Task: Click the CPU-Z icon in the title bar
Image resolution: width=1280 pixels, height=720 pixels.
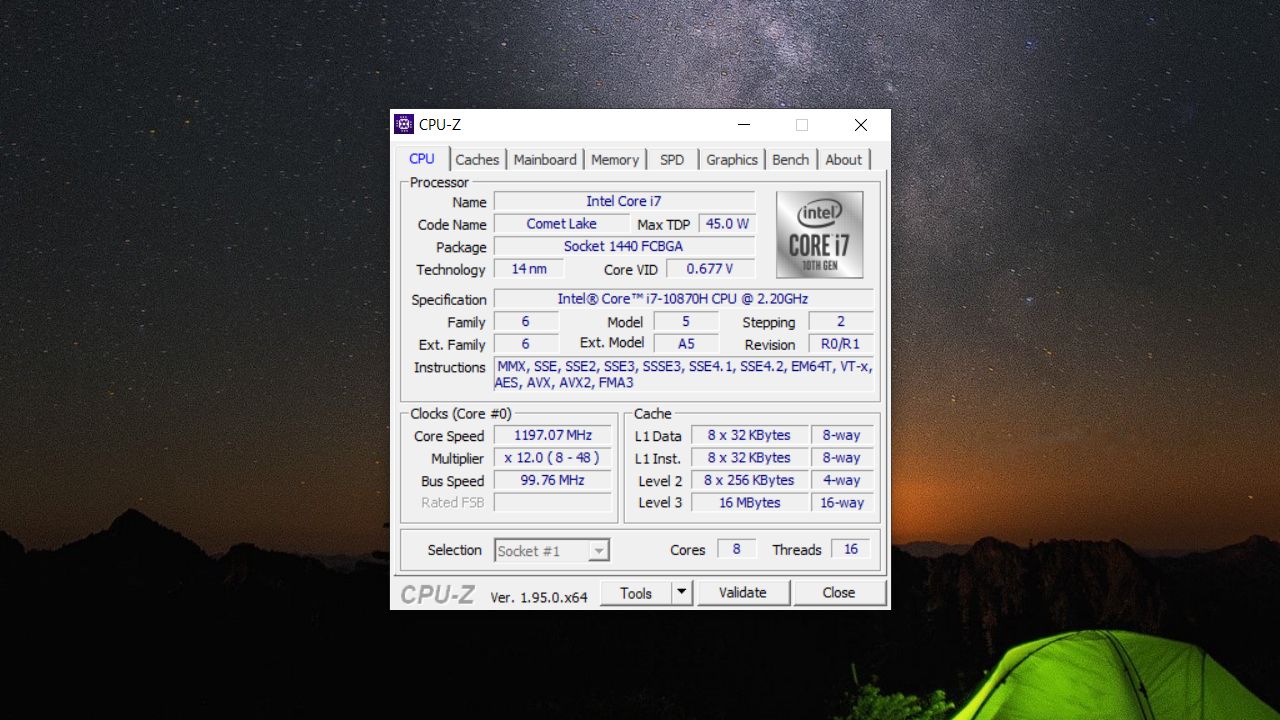Action: pos(403,123)
